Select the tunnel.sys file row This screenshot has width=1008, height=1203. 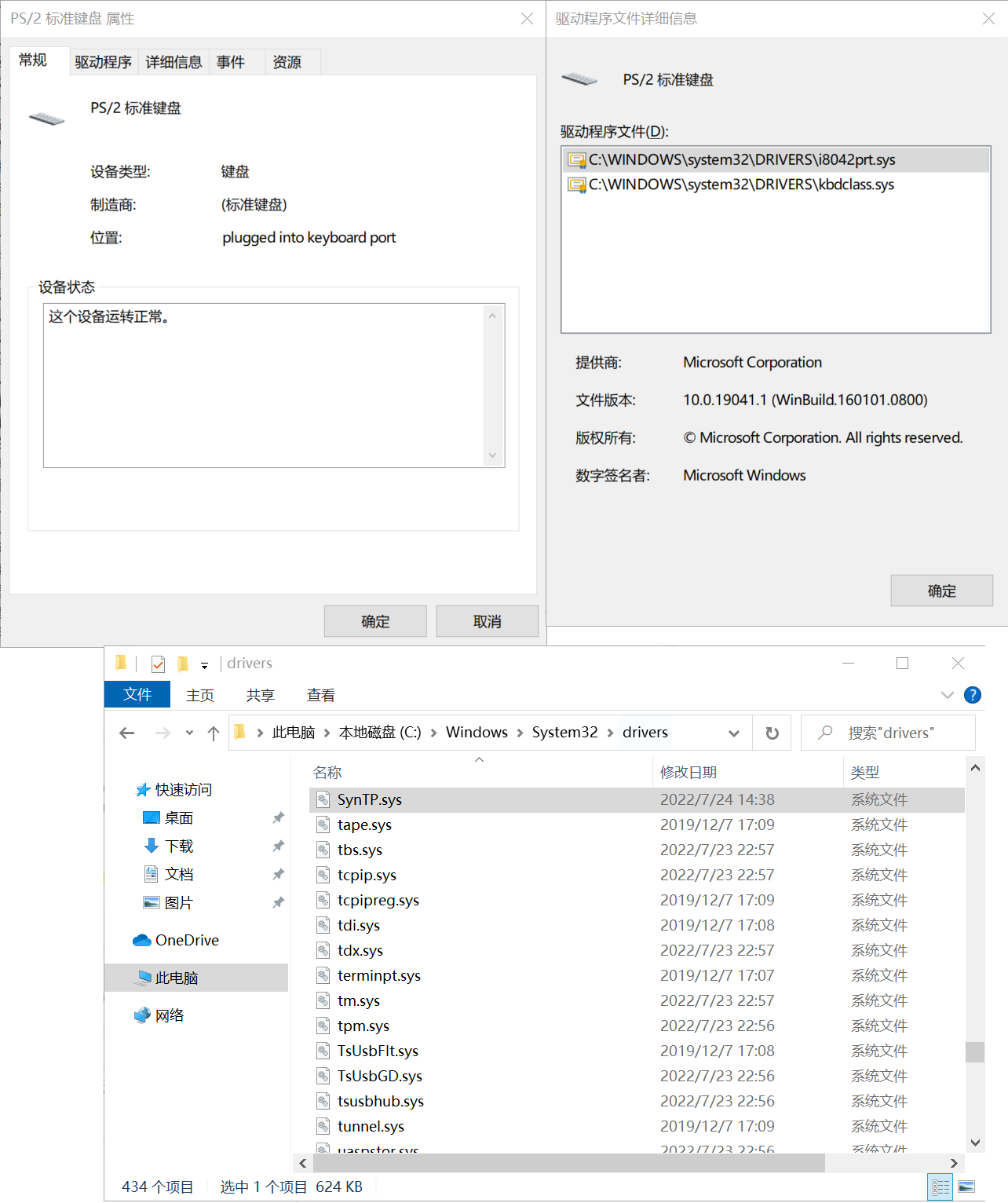[x=637, y=1126]
